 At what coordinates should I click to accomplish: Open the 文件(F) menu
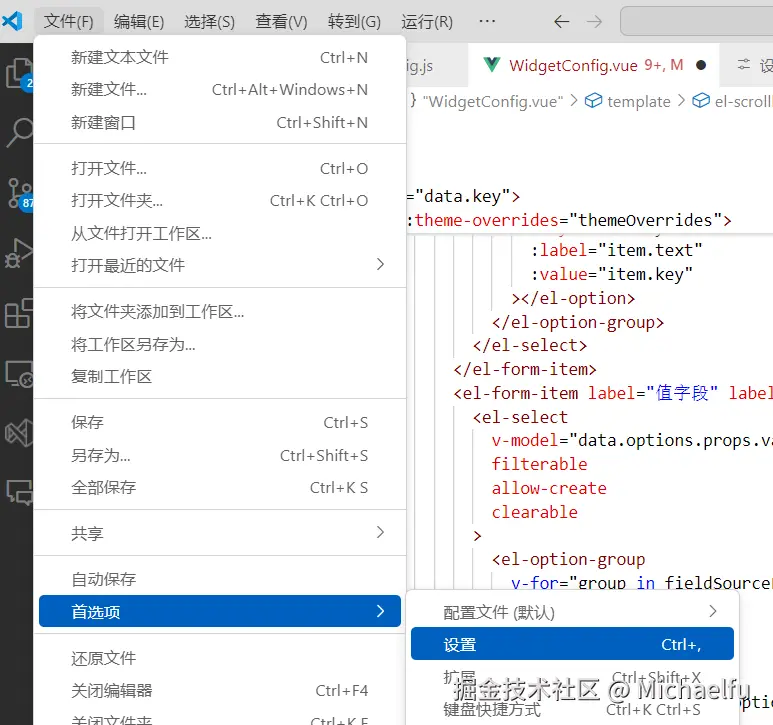tap(69, 22)
